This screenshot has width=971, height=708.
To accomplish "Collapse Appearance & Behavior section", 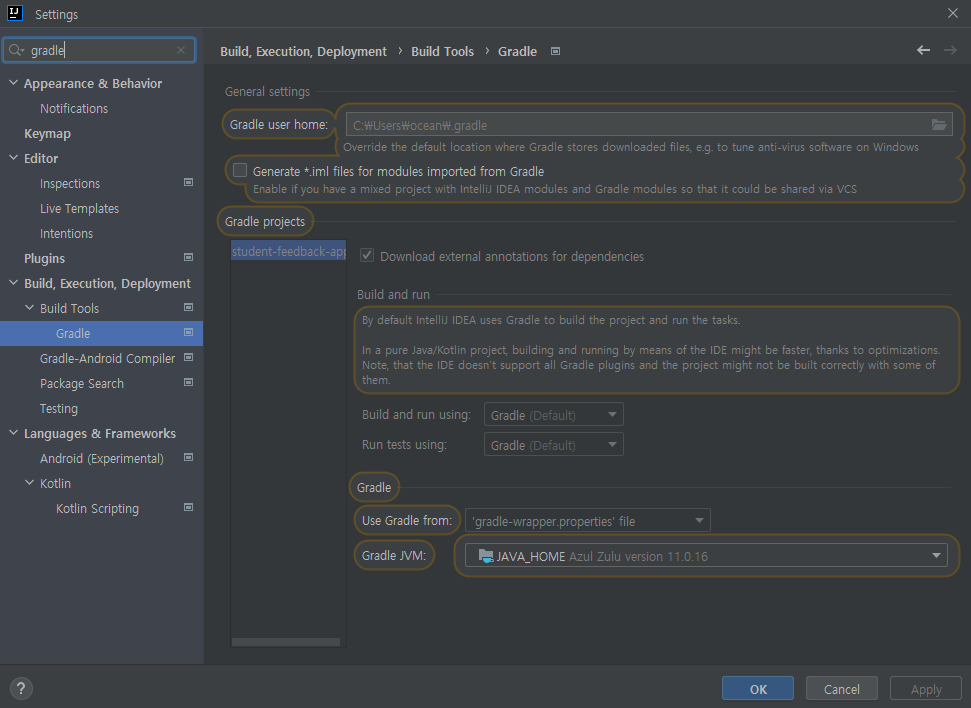I will tap(14, 82).
